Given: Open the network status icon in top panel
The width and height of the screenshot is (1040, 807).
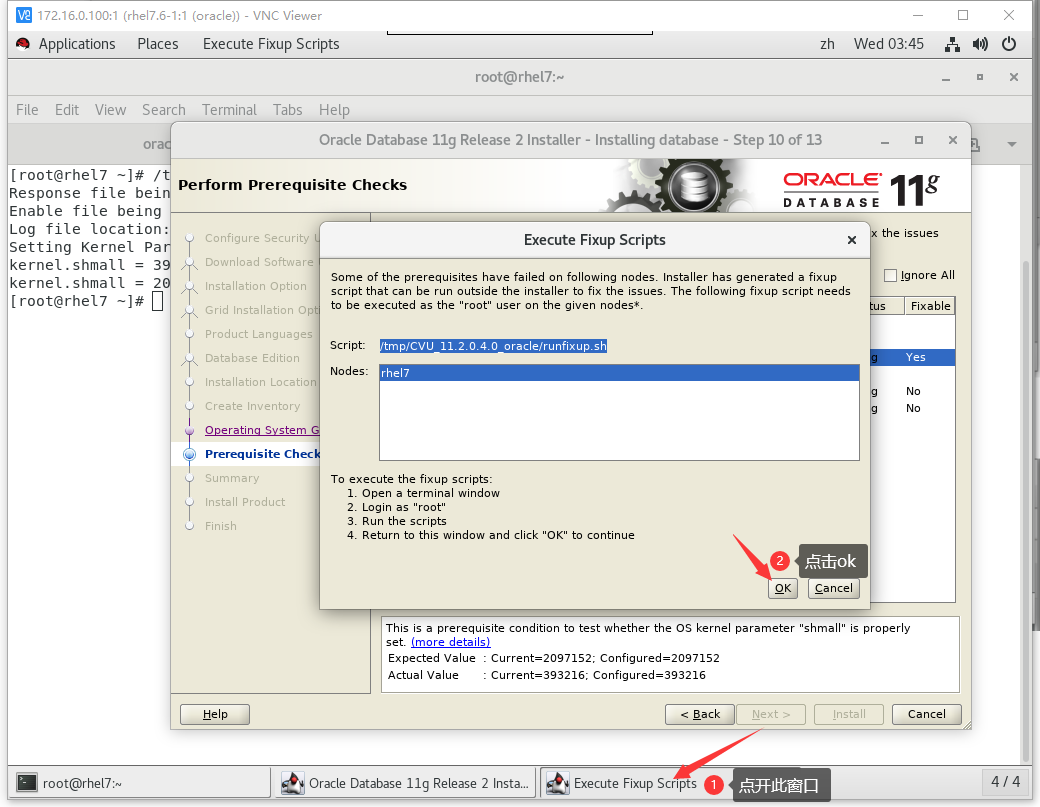Looking at the screenshot, I should pos(952,44).
